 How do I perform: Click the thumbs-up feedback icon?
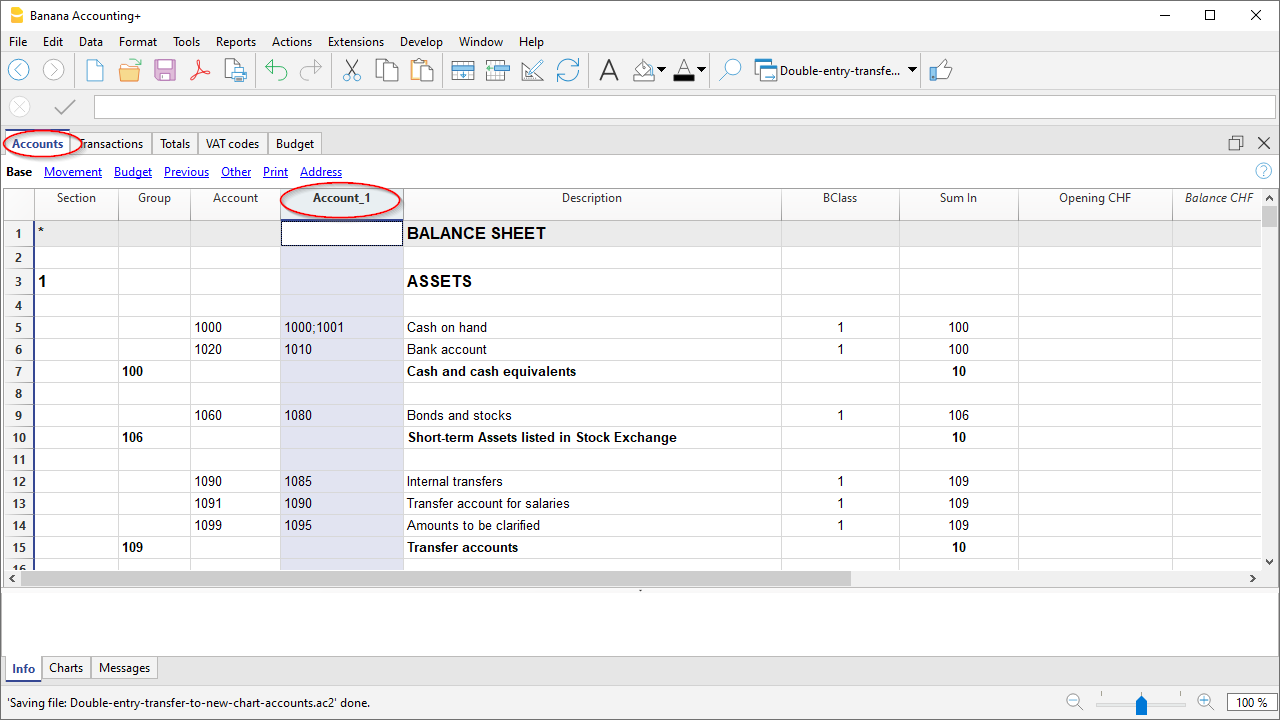[x=940, y=70]
